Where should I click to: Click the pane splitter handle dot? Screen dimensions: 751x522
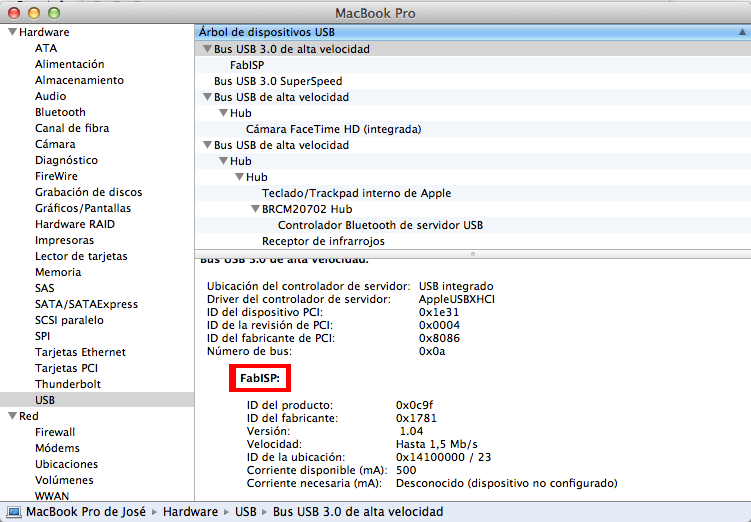pos(473,254)
